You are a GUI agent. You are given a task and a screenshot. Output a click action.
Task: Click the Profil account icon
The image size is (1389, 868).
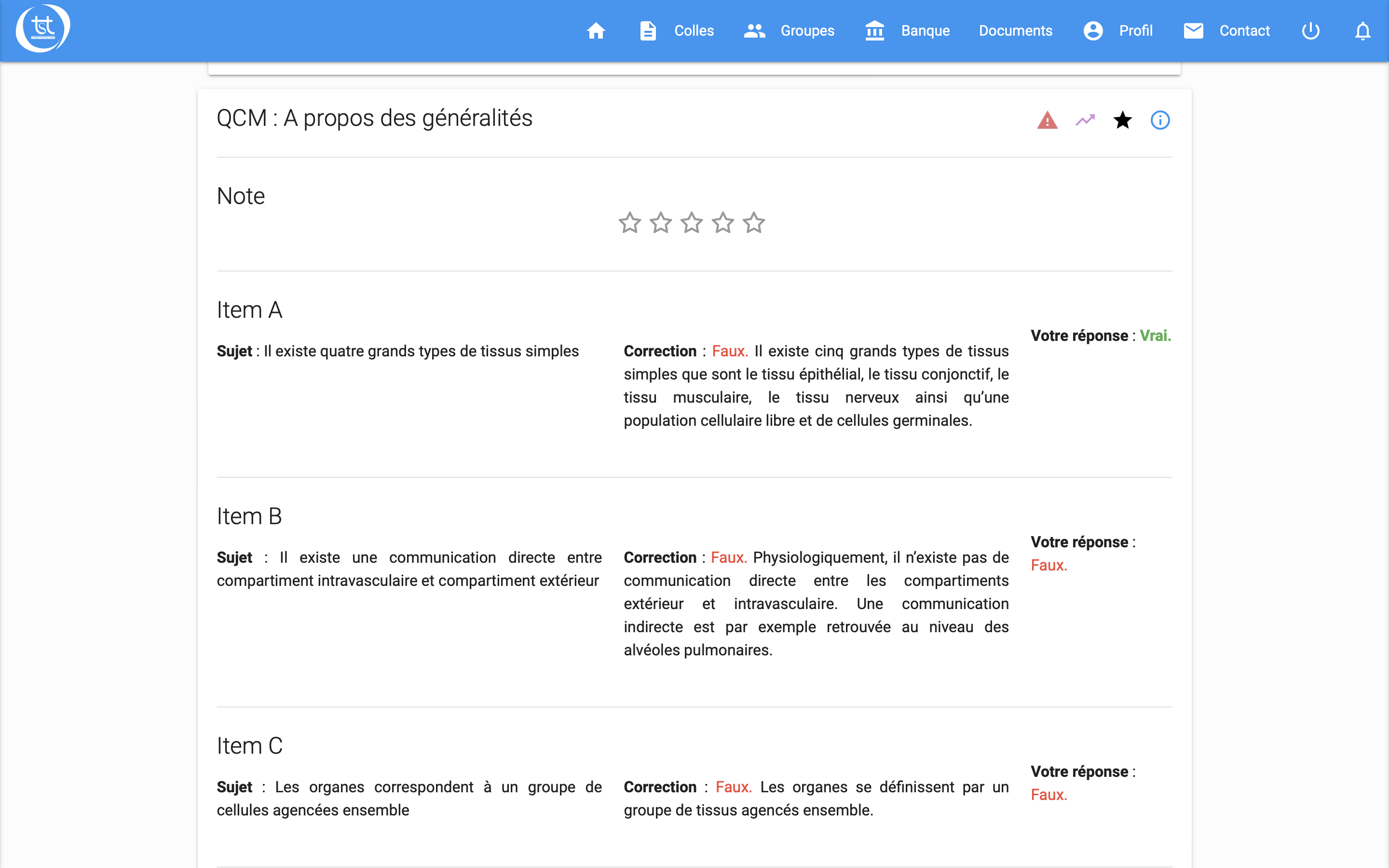1093,30
